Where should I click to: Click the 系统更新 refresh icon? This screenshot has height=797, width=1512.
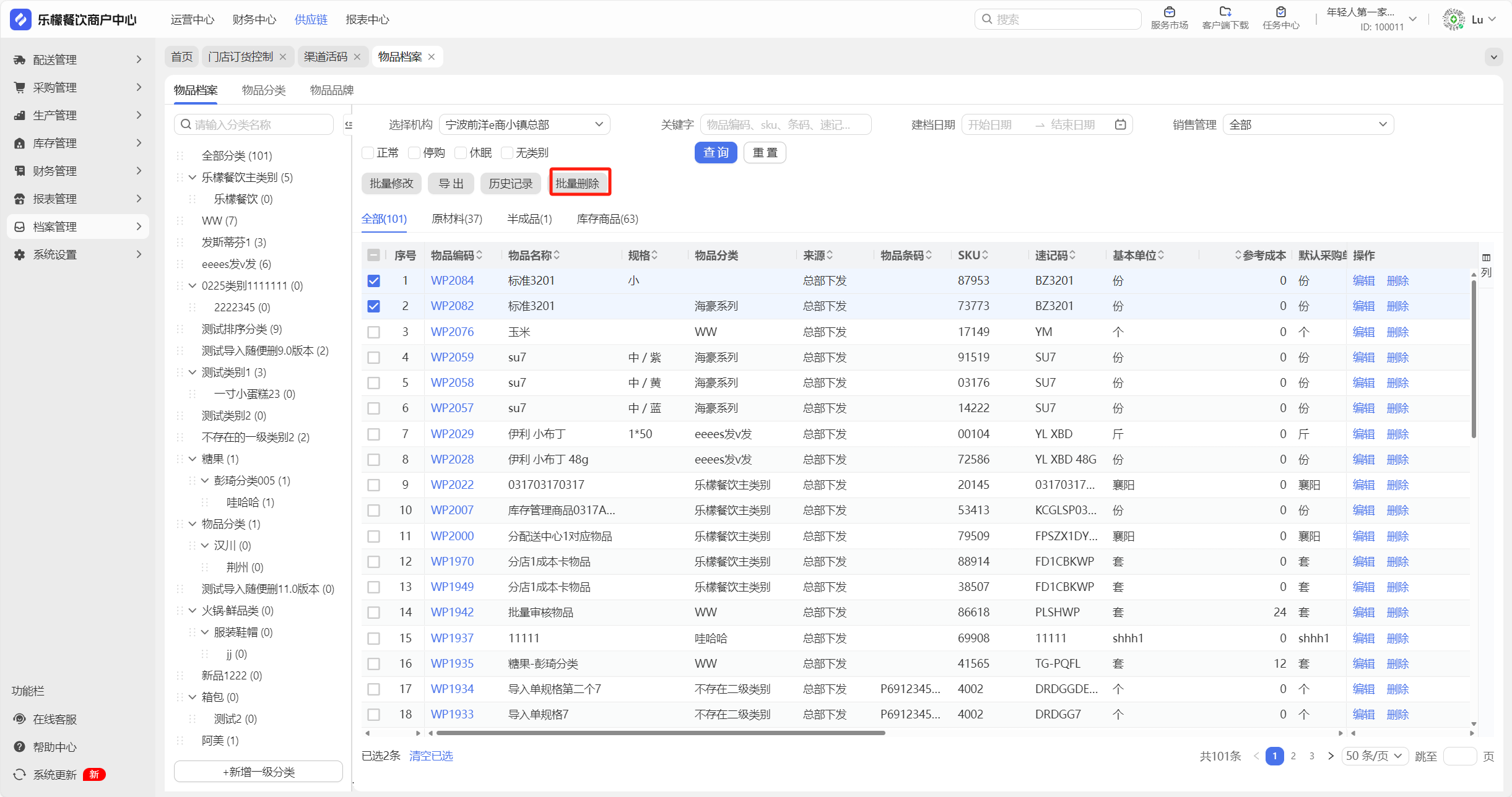(20, 775)
